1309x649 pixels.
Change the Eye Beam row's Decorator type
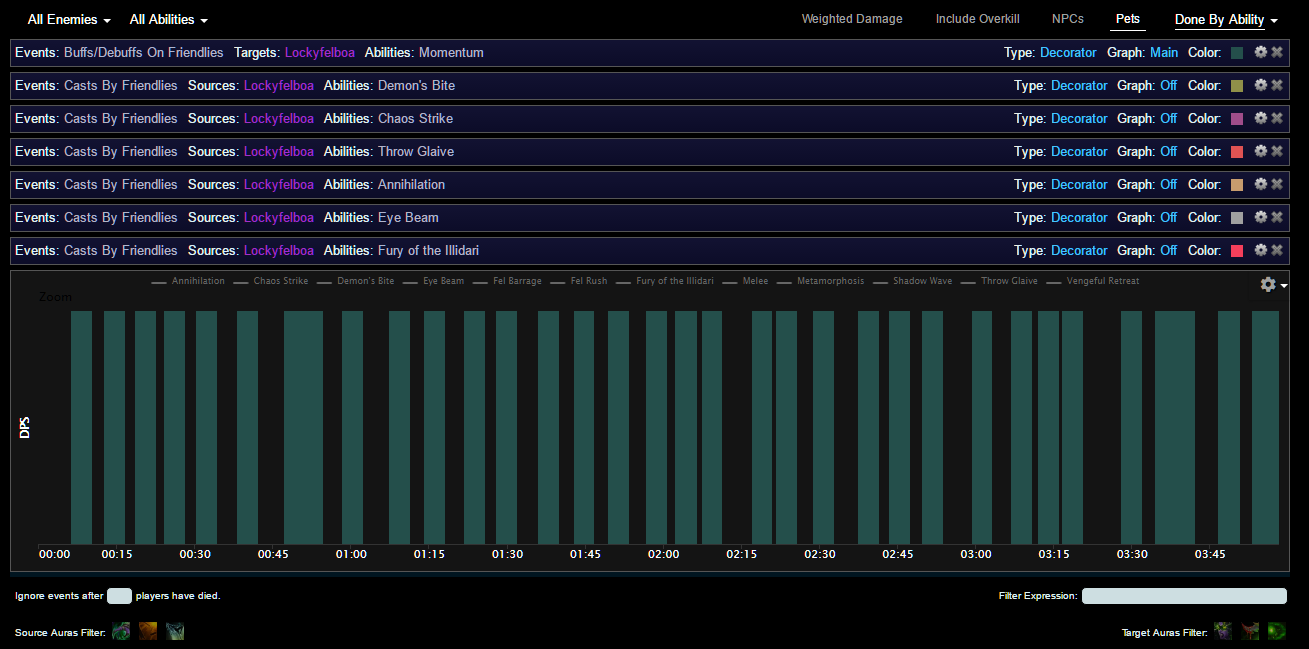[x=1079, y=217]
